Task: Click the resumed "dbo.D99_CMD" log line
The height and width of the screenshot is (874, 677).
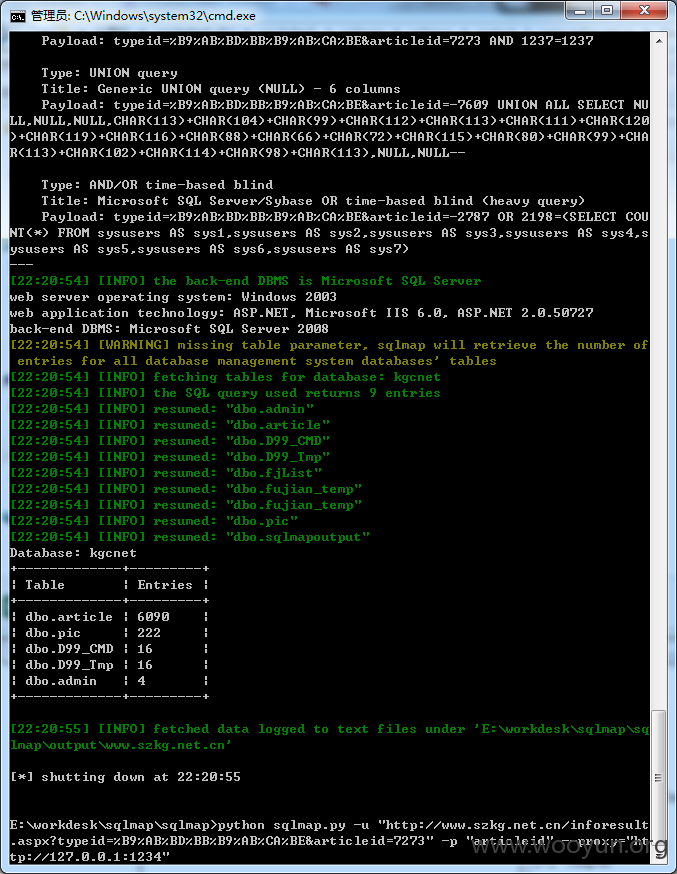Action: (x=170, y=441)
